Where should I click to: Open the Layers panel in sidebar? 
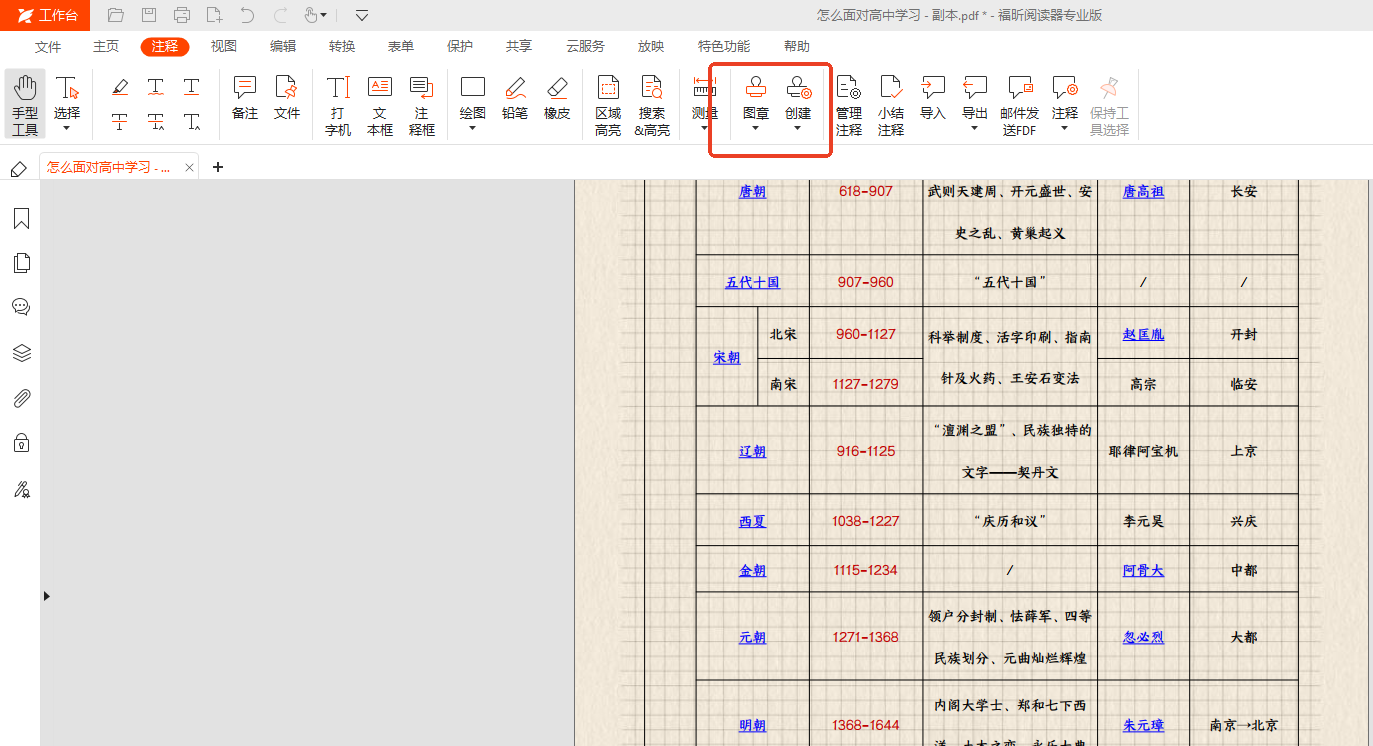click(x=21, y=353)
